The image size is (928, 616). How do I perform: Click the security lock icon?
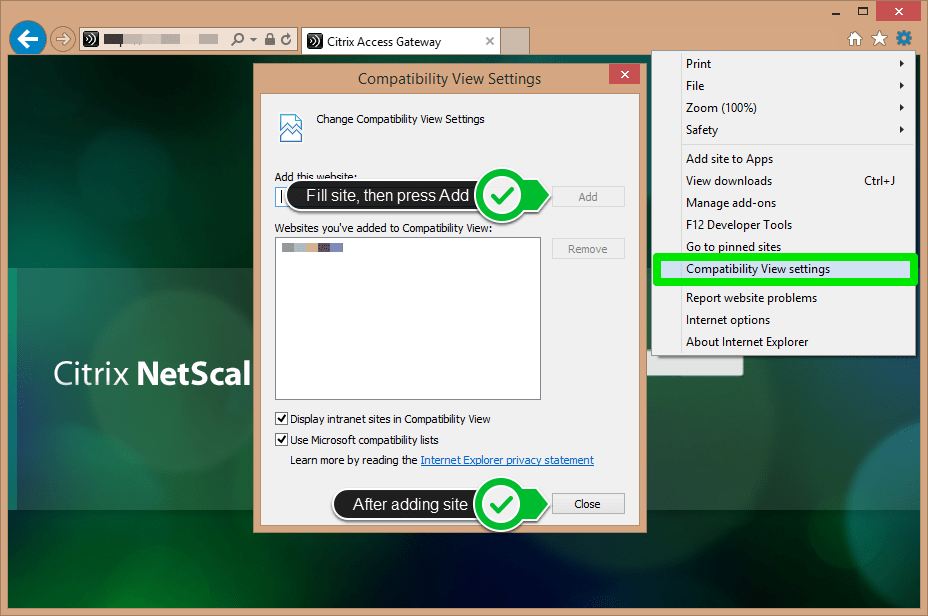click(x=270, y=38)
